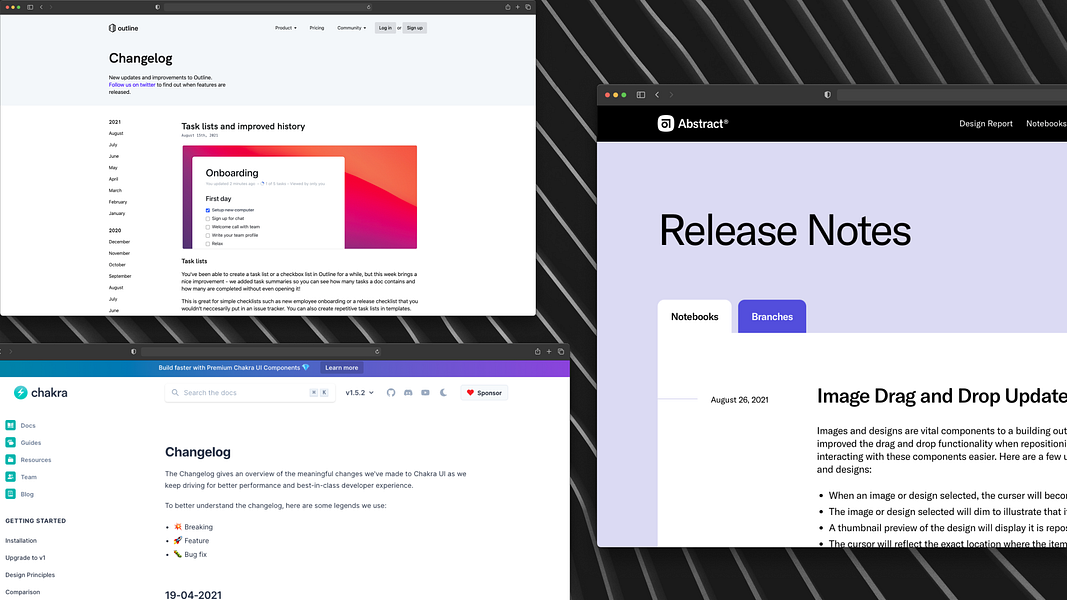Jump to February in Outline's changelog archive
This screenshot has width=1067, height=600.
[x=118, y=202]
